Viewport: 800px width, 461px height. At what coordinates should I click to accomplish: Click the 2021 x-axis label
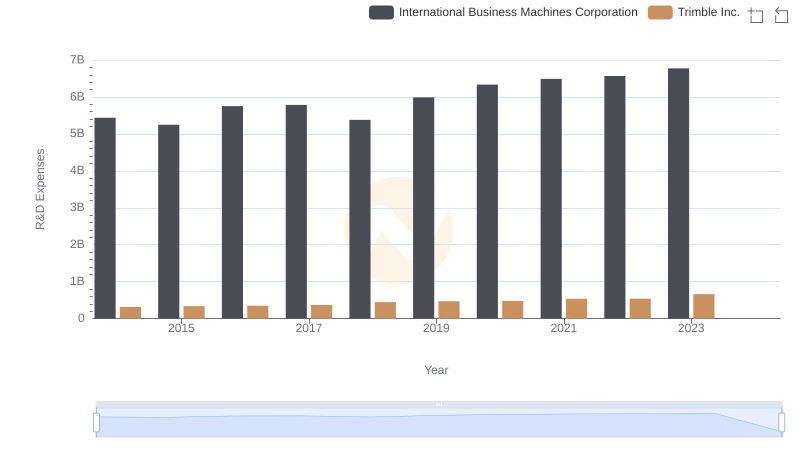point(563,328)
